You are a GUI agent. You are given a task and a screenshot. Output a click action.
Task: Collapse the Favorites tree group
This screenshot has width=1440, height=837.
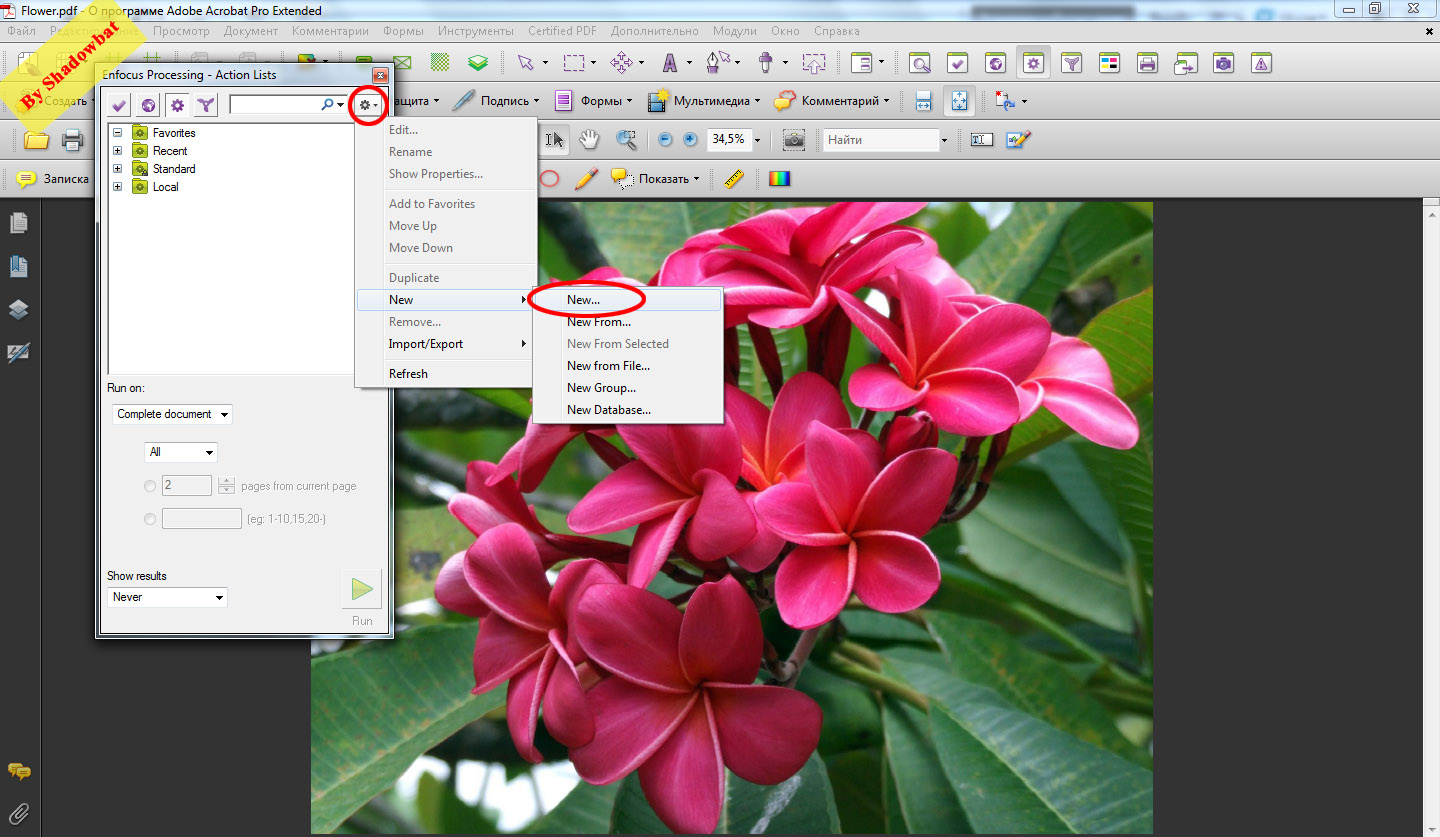coord(117,133)
